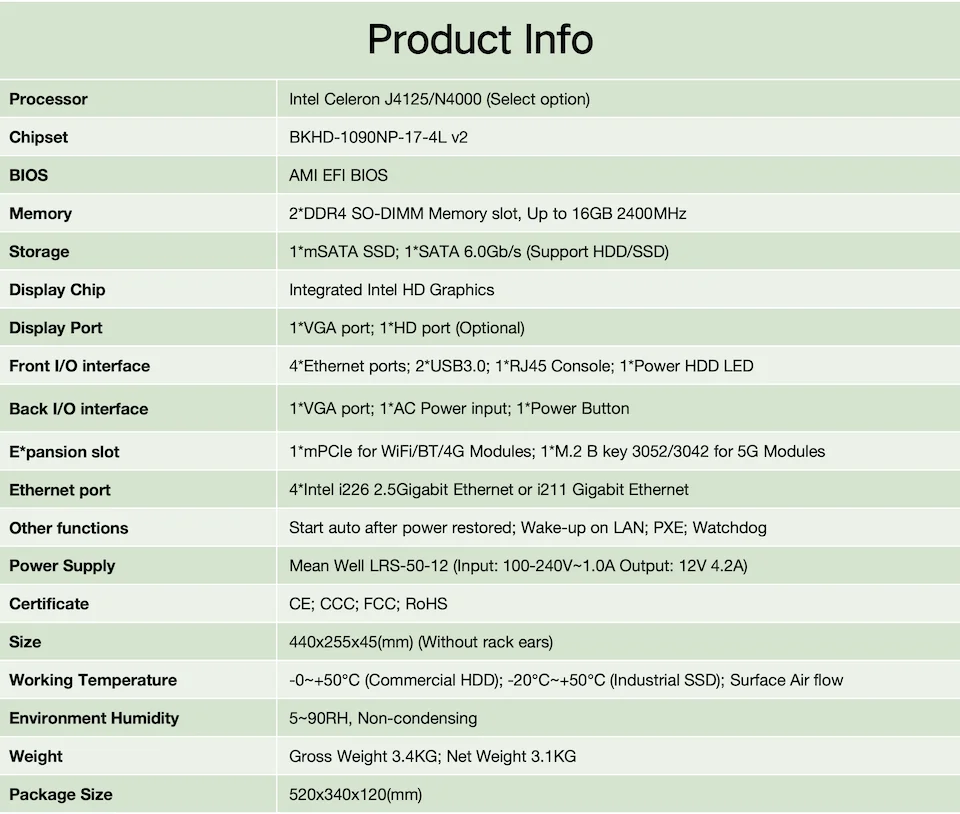Click the Memory row label
960x814 pixels.
click(x=41, y=213)
